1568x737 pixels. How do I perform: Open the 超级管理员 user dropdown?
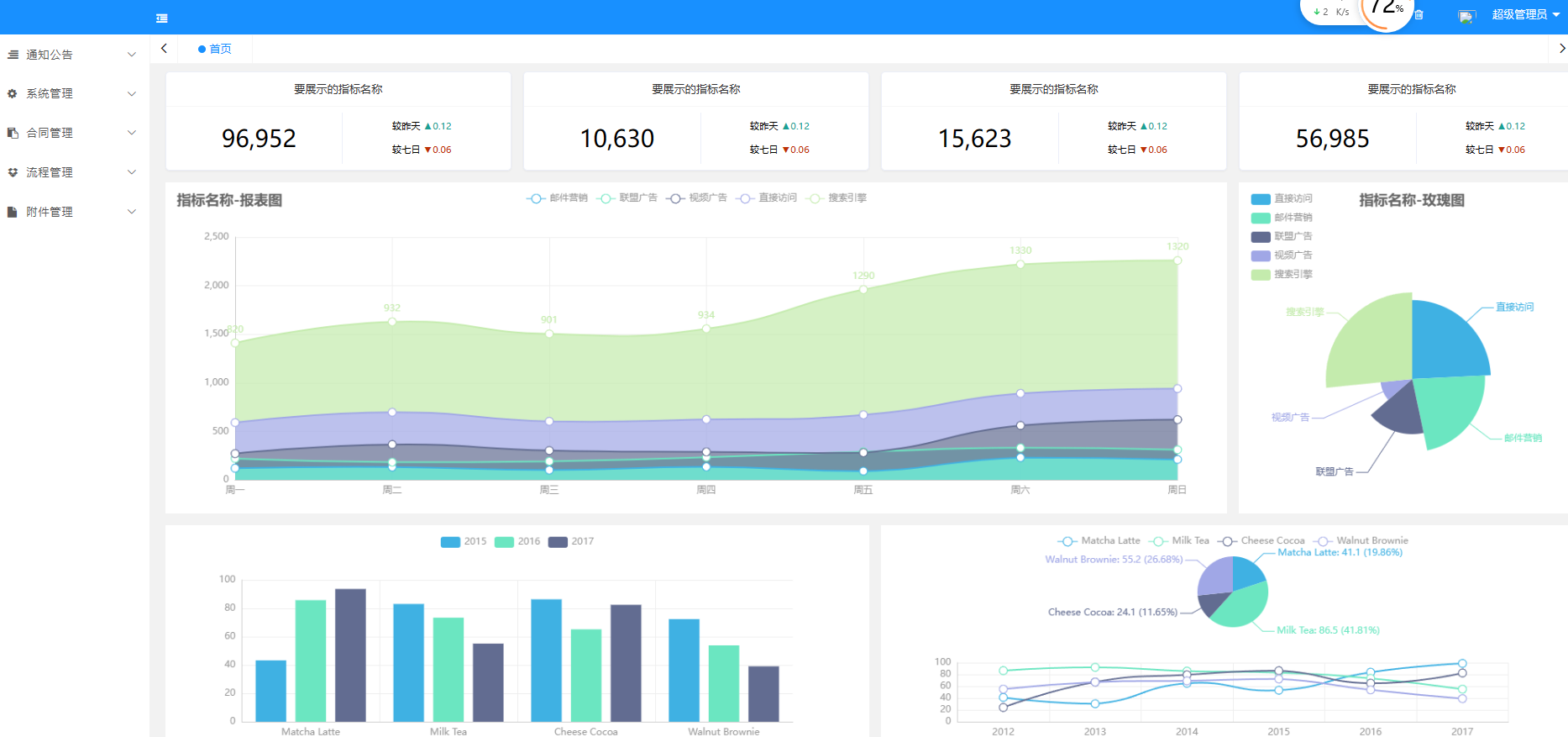pos(1525,14)
